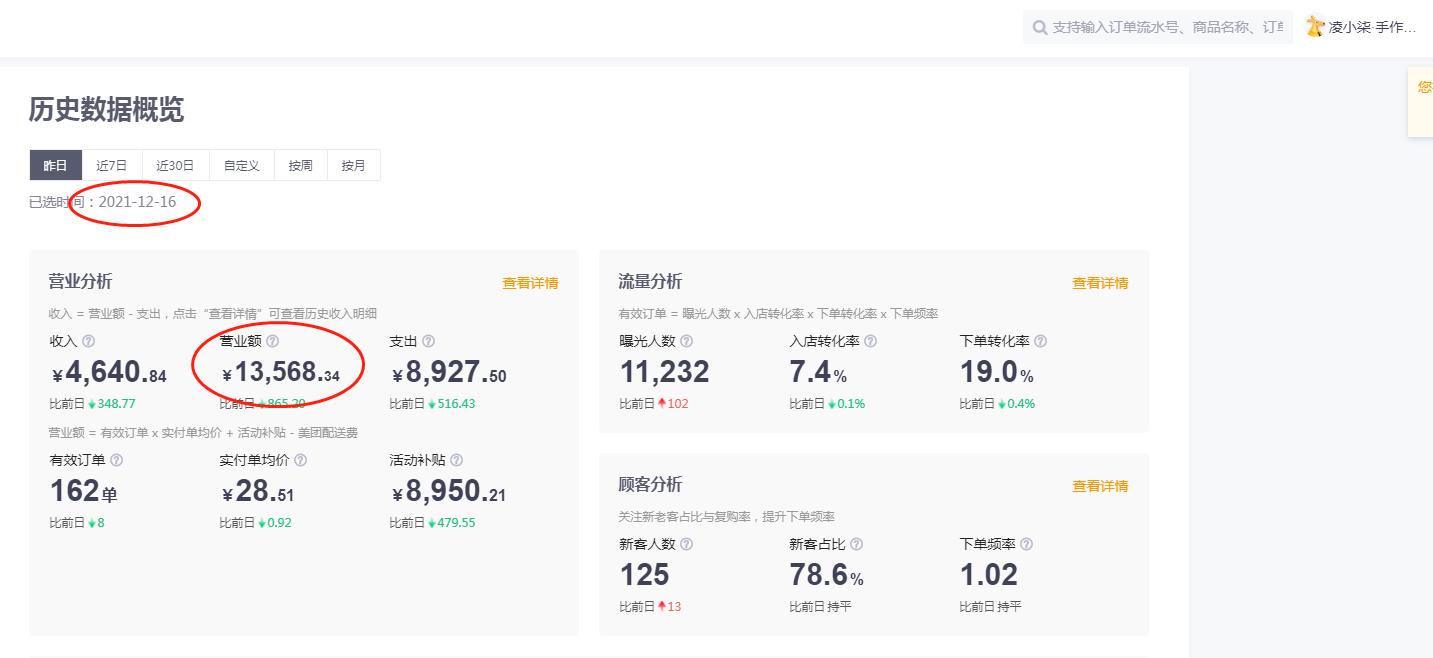Viewport: 1433px width, 658px height.
Task: Click the 有效订单 value 162单
Action: coord(83,491)
